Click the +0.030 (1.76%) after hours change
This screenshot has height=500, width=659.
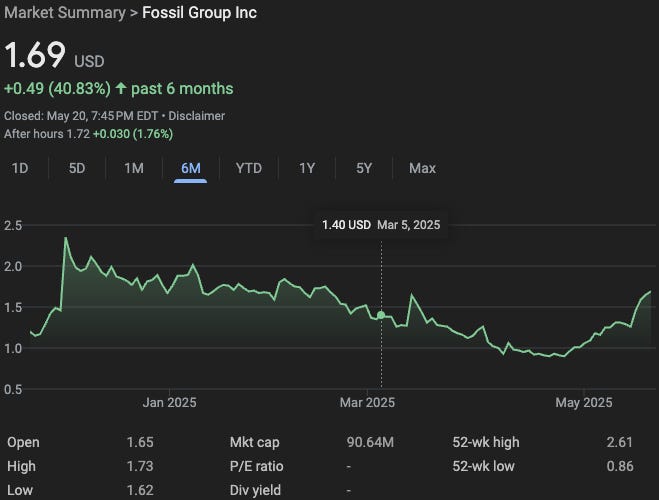[133, 134]
